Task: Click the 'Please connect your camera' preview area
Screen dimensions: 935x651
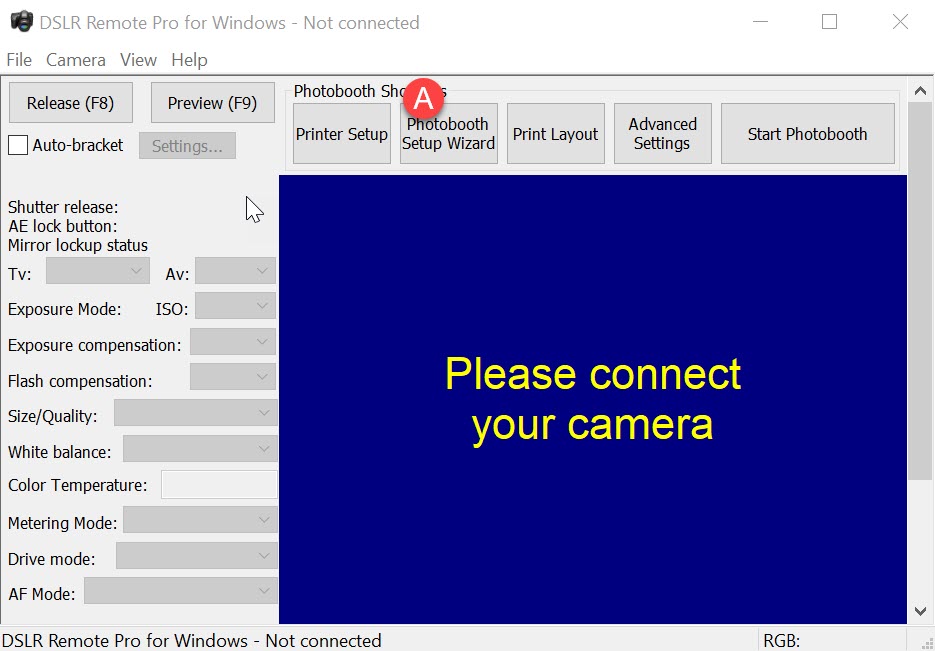Action: click(593, 399)
